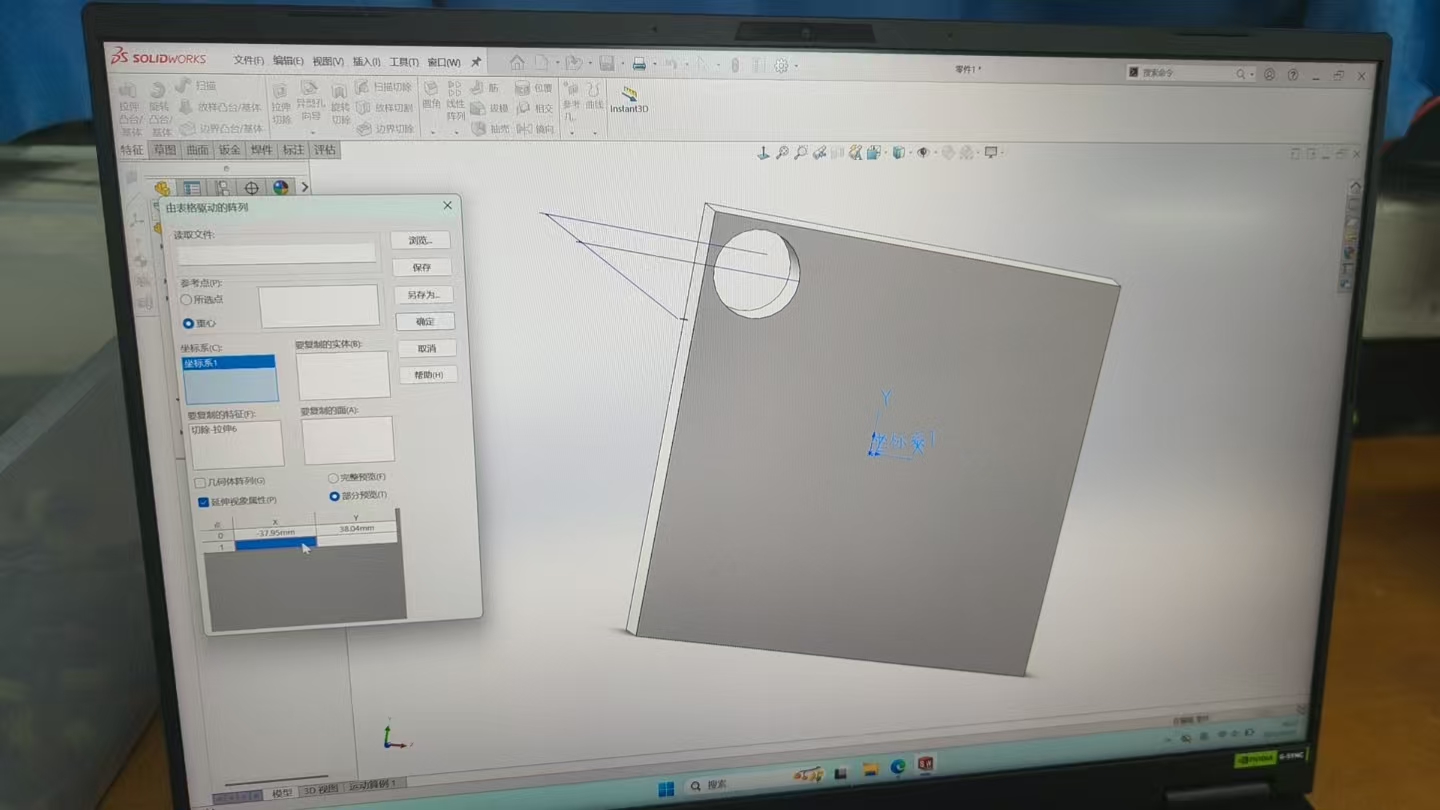Open the DisplayManager color ball tab icon
The width and height of the screenshot is (1440, 810).
click(x=280, y=188)
